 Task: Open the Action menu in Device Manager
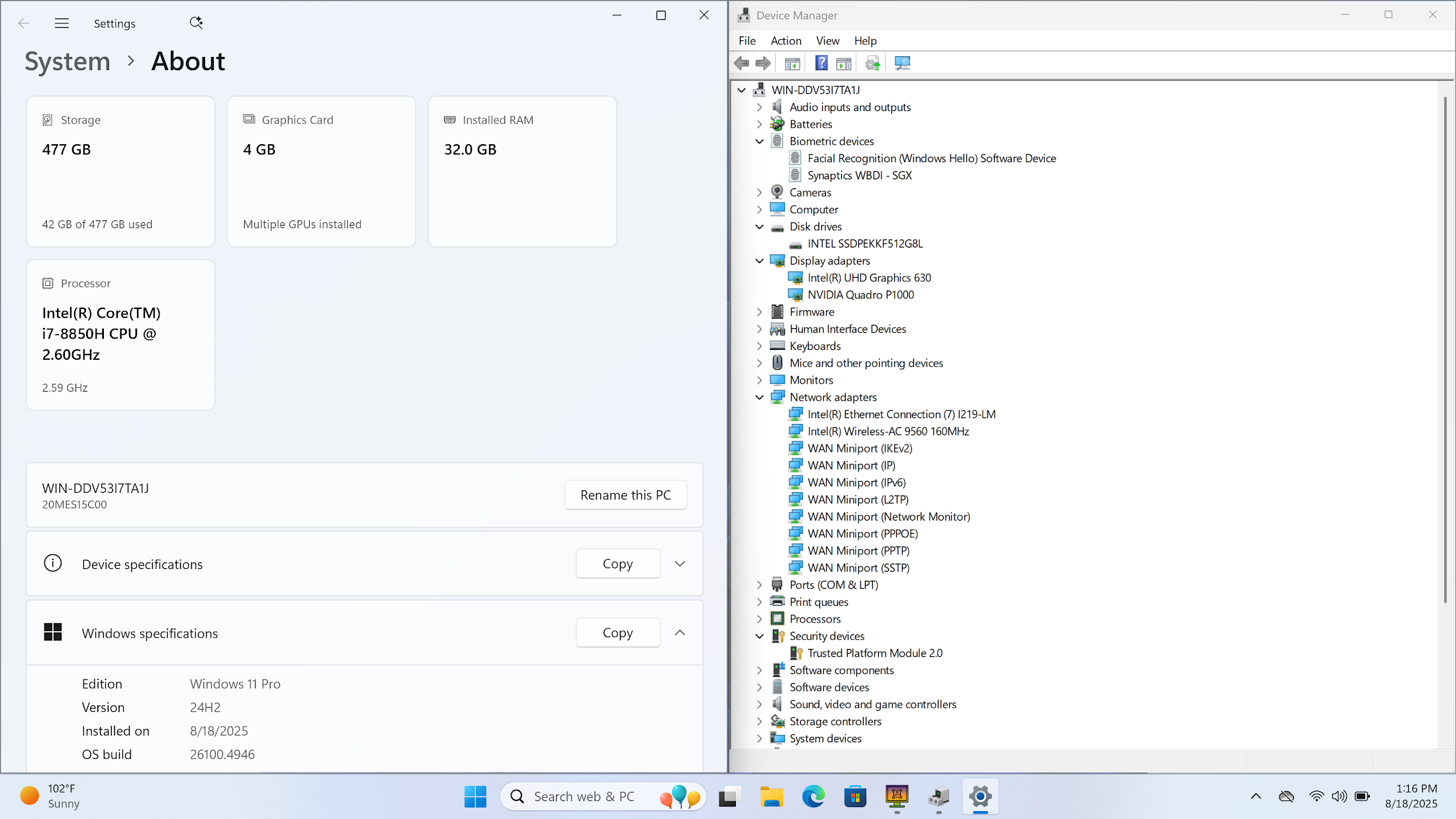click(786, 41)
